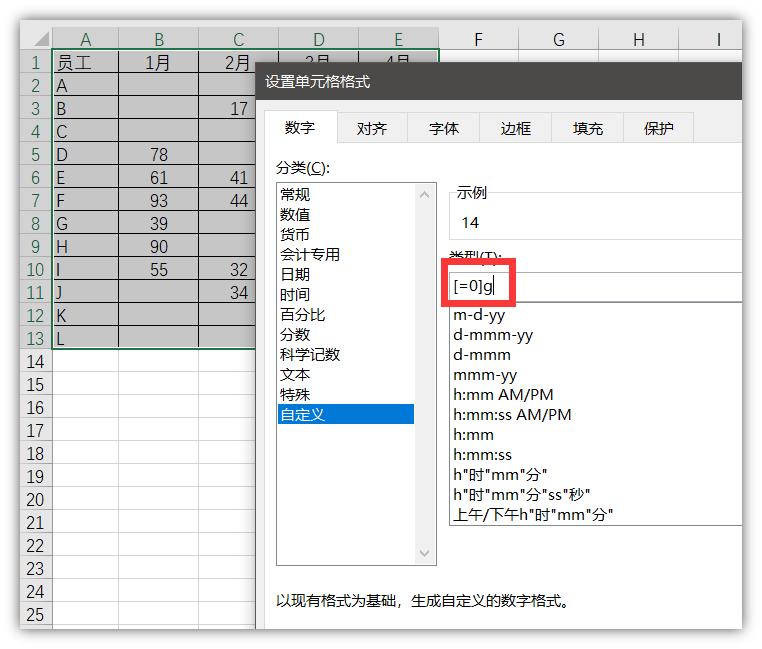Select column A header

coord(86,39)
